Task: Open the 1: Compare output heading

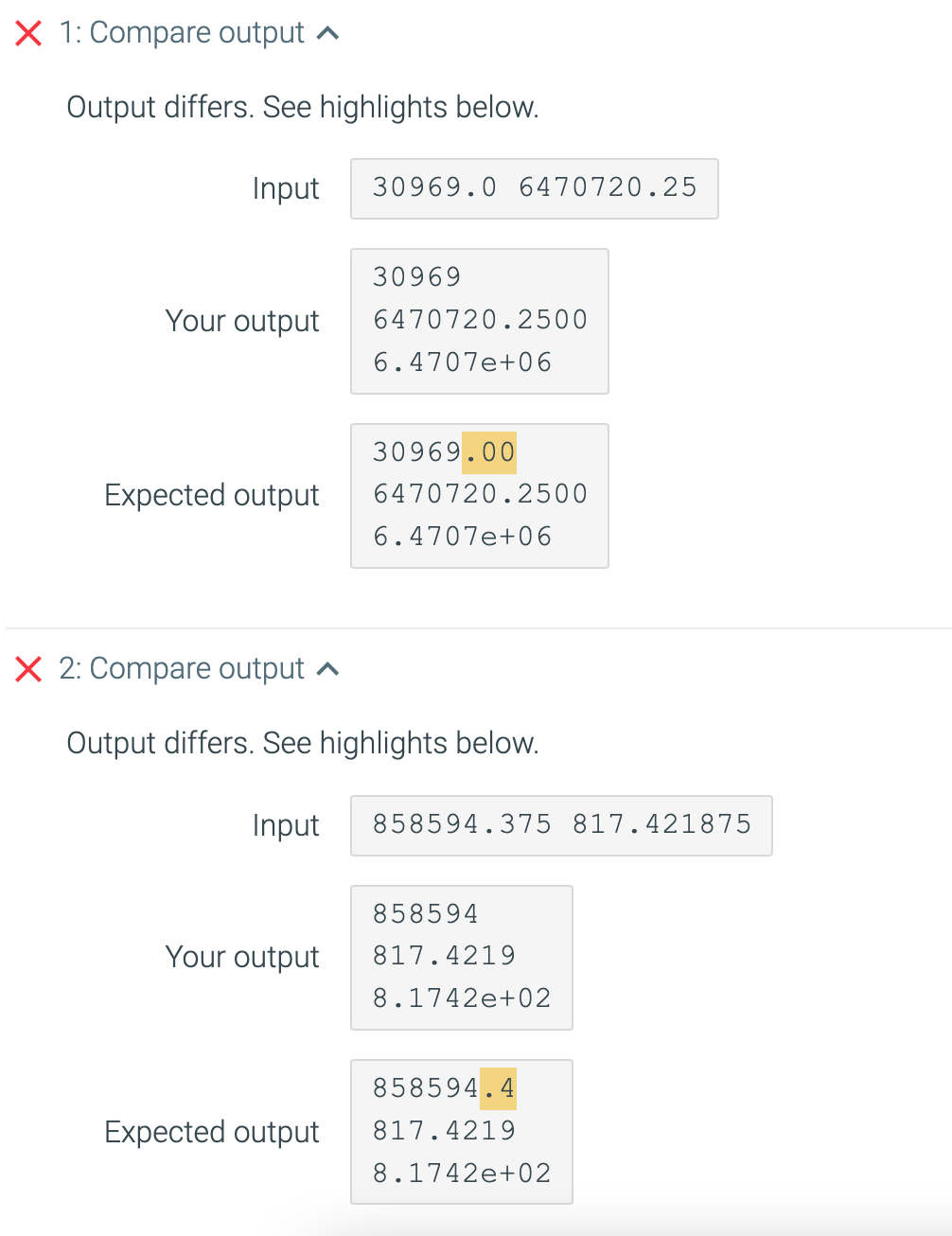Action: 186,32
